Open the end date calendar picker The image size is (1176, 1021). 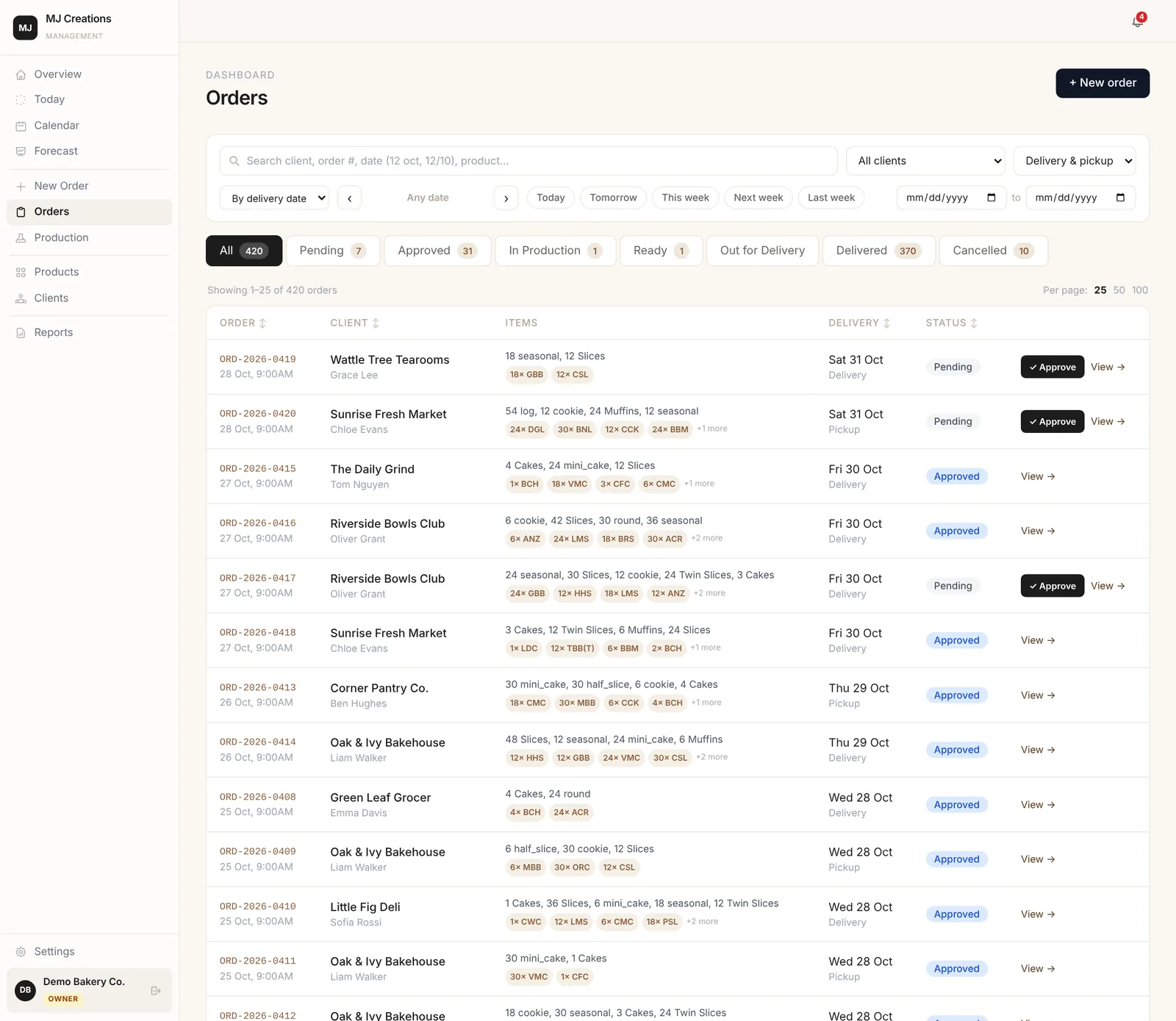tap(1120, 198)
